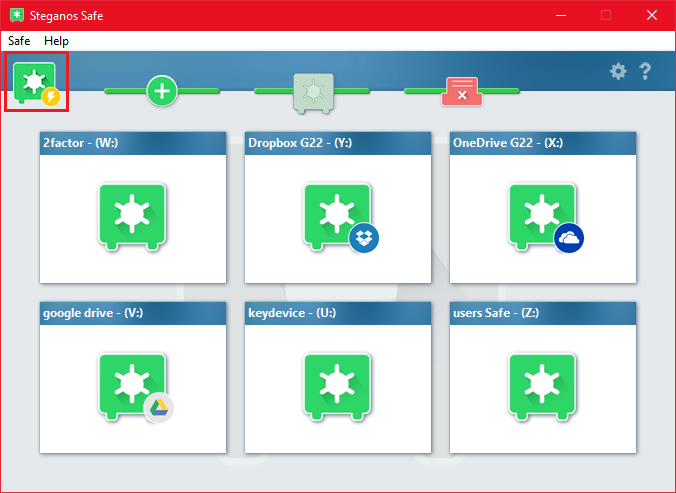Viewport: 676px width, 493px height.
Task: Click the Dropbox badge on the safe
Action: click(364, 238)
